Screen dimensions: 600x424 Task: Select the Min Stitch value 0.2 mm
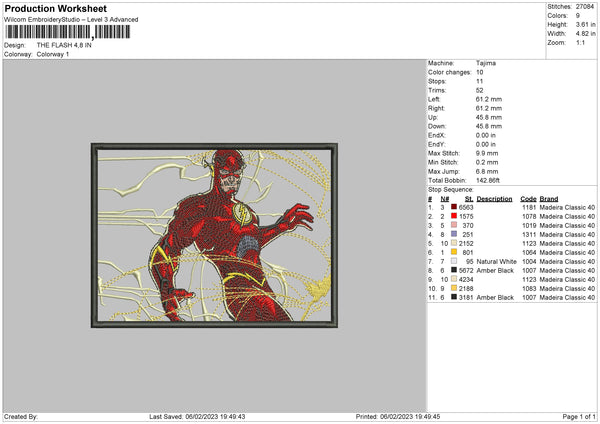[487, 162]
